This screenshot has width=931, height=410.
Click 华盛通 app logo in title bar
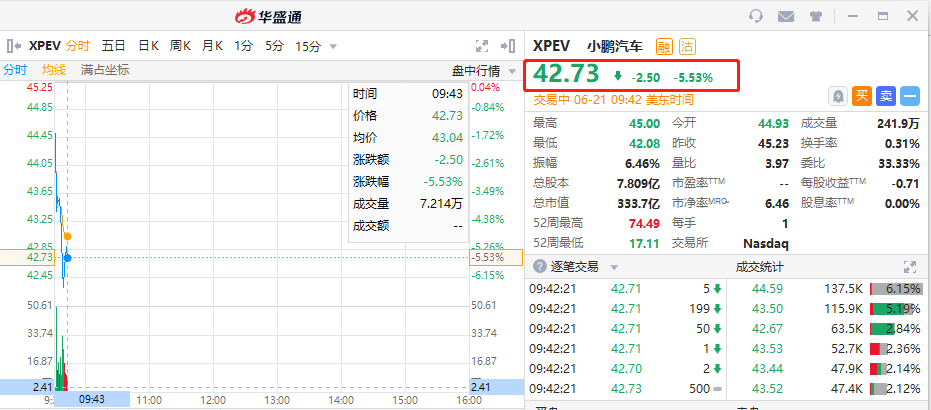click(x=268, y=16)
